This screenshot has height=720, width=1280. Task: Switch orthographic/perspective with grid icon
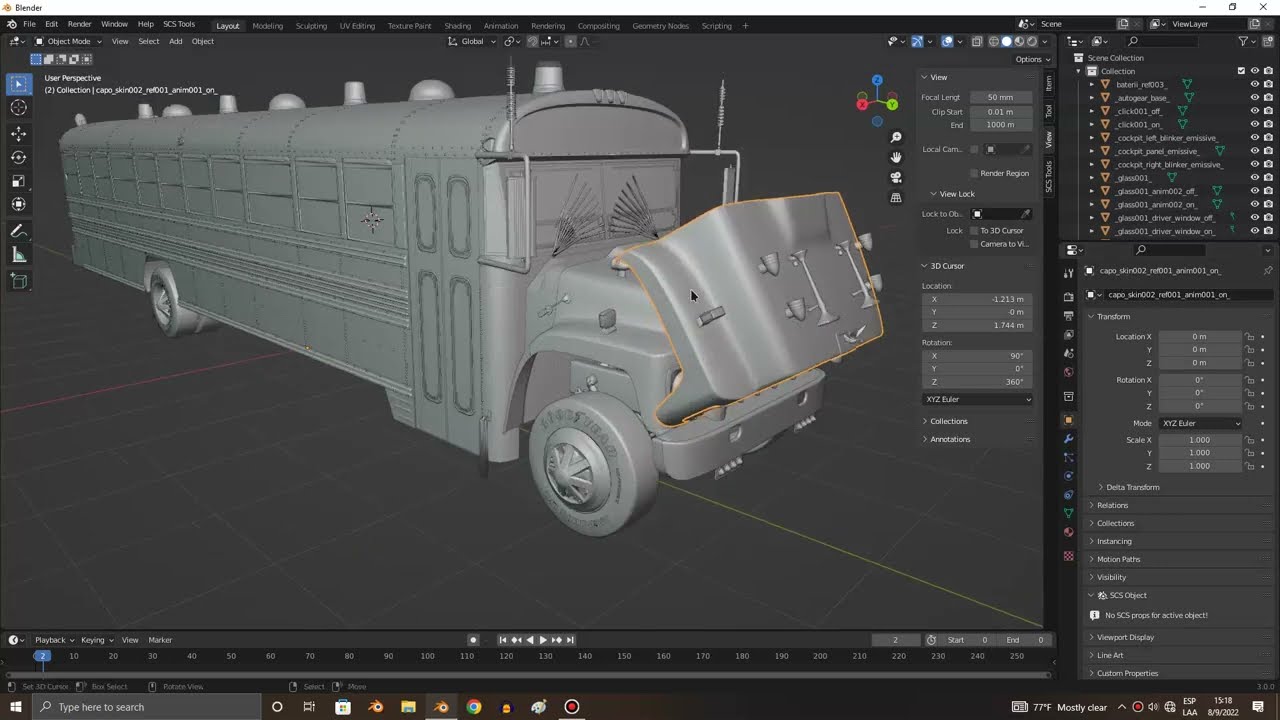tap(896, 198)
